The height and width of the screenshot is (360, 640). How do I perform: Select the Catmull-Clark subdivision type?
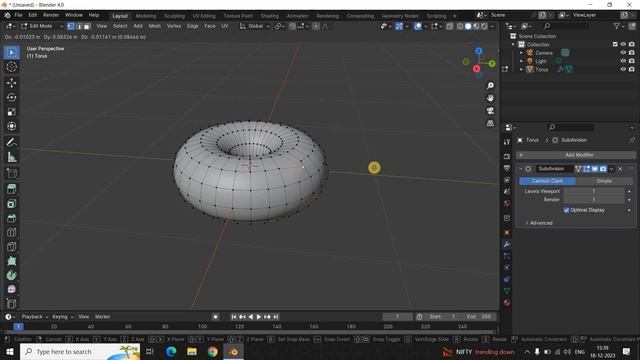547,181
